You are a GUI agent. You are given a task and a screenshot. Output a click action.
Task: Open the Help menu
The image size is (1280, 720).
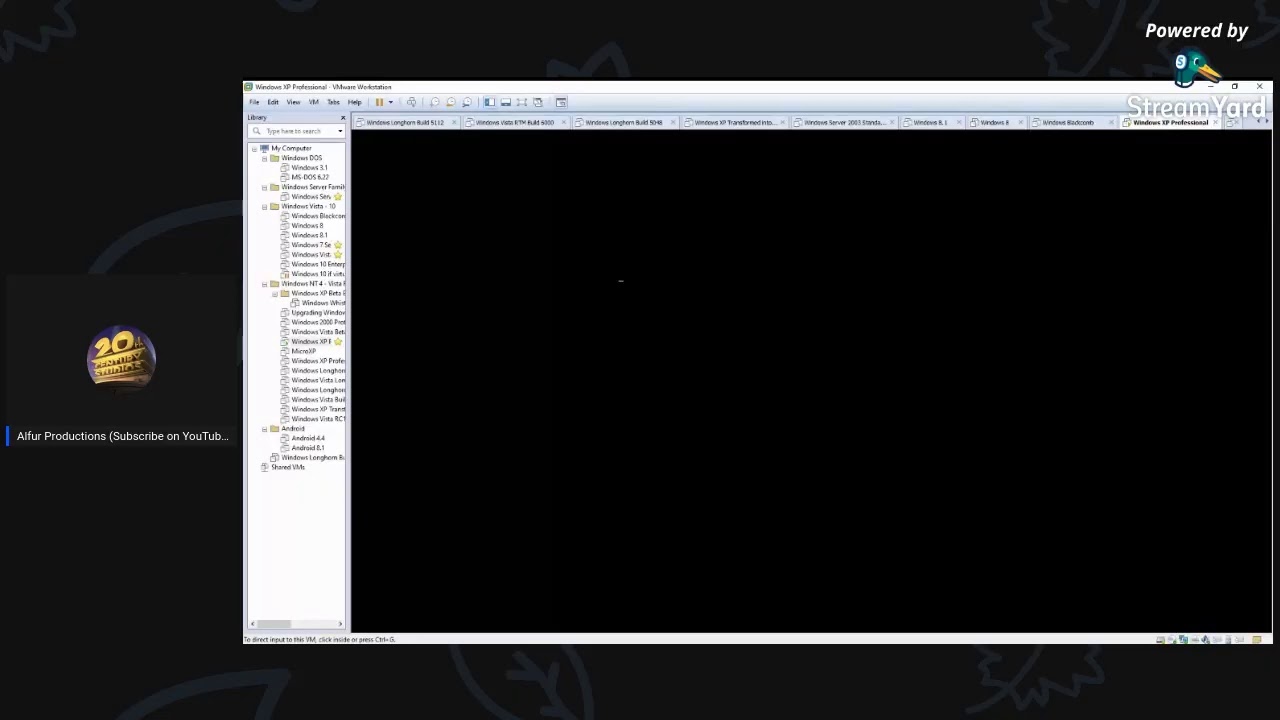click(355, 102)
